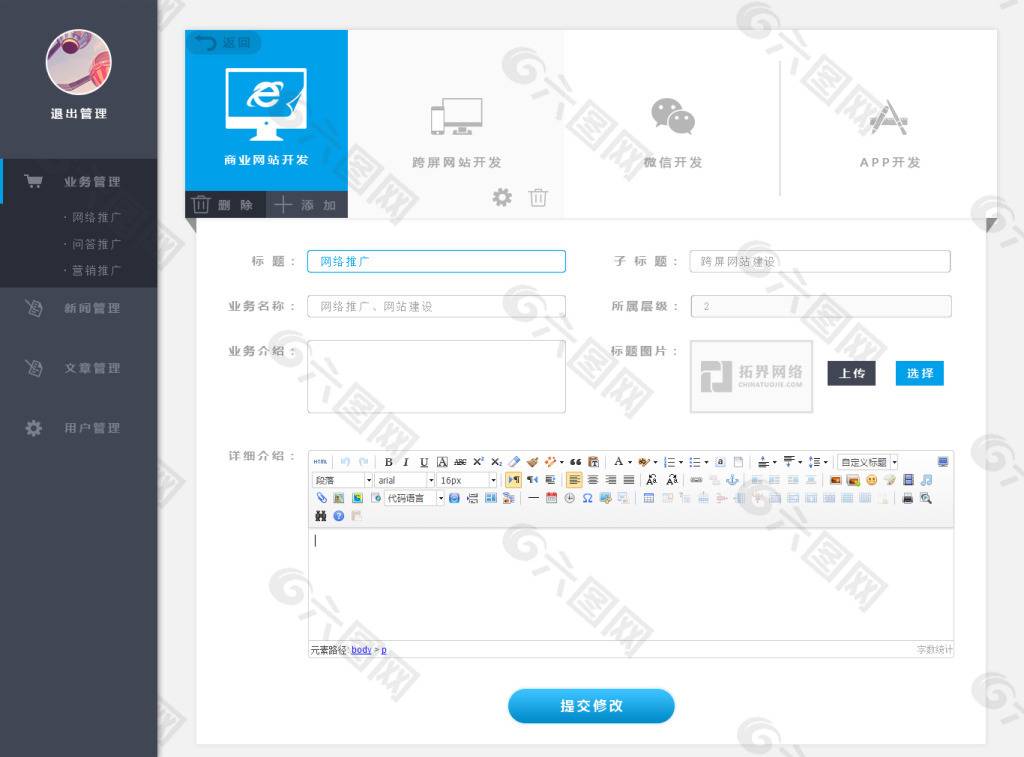Viewport: 1024px width, 757px height.
Task: Toggle underline formatting
Action: (x=424, y=462)
